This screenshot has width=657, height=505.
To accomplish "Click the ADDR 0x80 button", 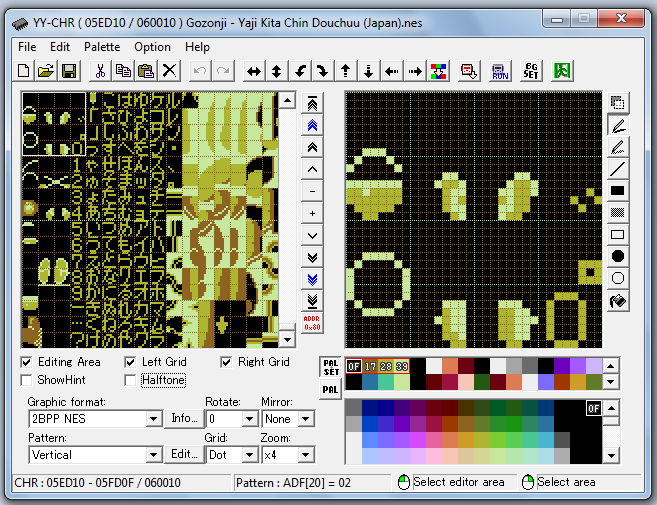I will (x=312, y=322).
